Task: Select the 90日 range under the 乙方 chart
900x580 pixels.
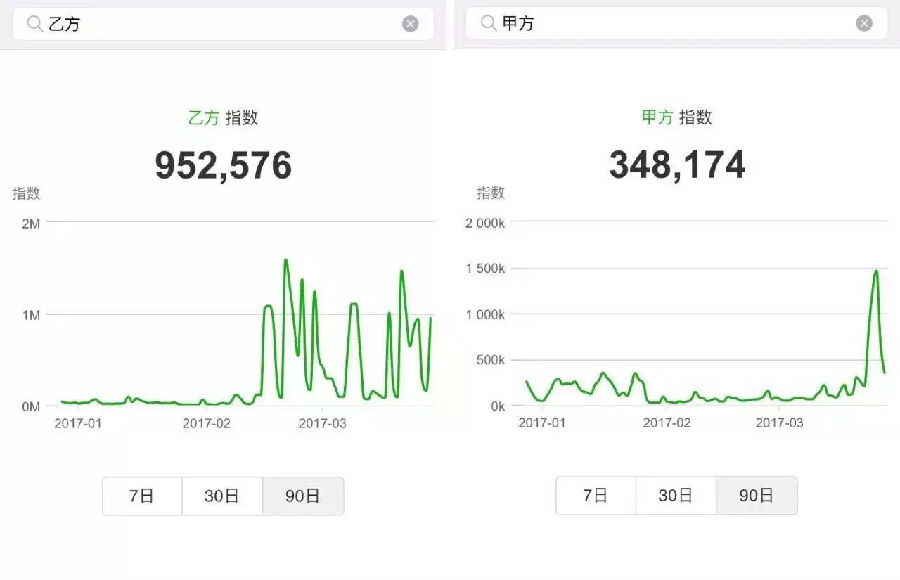Action: tap(303, 496)
